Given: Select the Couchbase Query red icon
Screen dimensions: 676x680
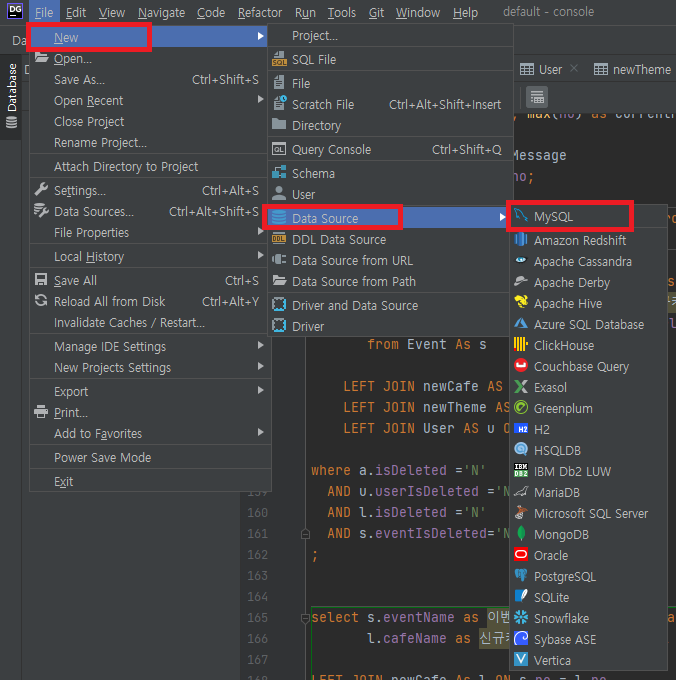Looking at the screenshot, I should 521,366.
